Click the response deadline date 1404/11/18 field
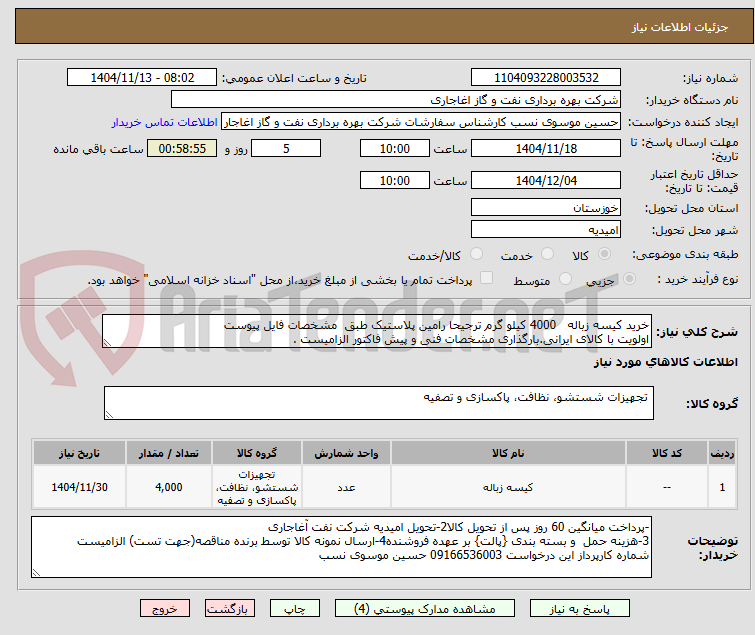Screen dimensions: 755x635 [x=546, y=148]
